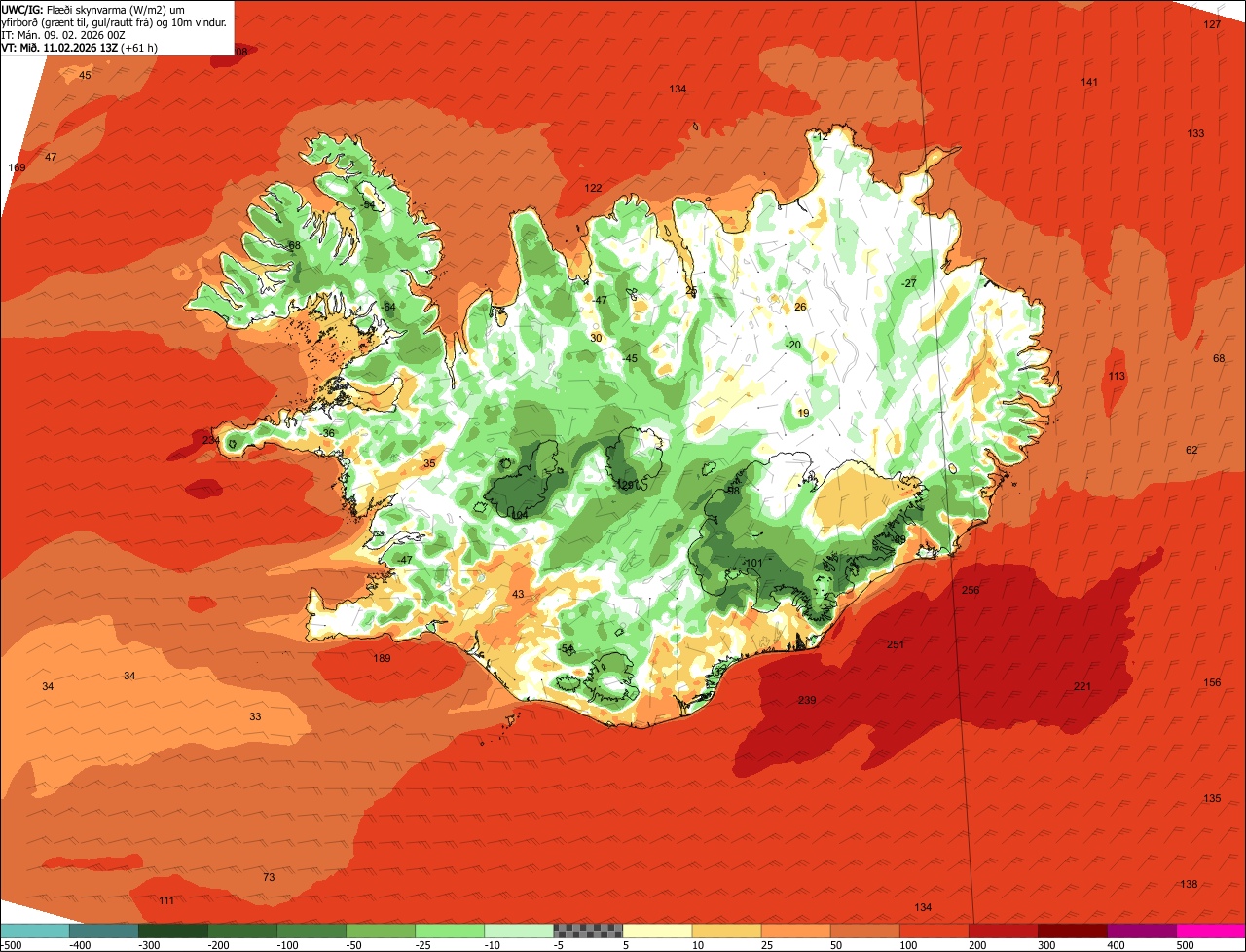Select the checkered -5 to 5 legend swatch
Screen dimensions: 1246x952
click(x=588, y=931)
